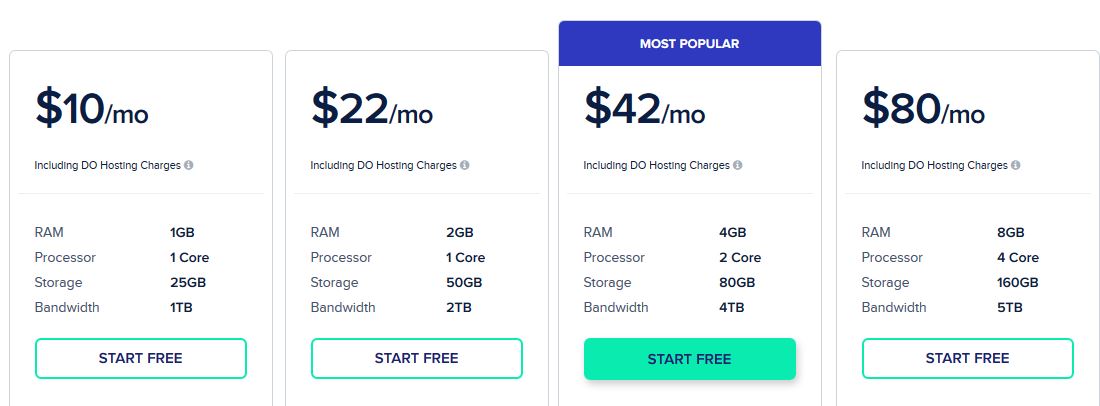Screen dimensions: 1100x406
Task: Click the info icon in the $22 plan
Action: click(x=465, y=165)
